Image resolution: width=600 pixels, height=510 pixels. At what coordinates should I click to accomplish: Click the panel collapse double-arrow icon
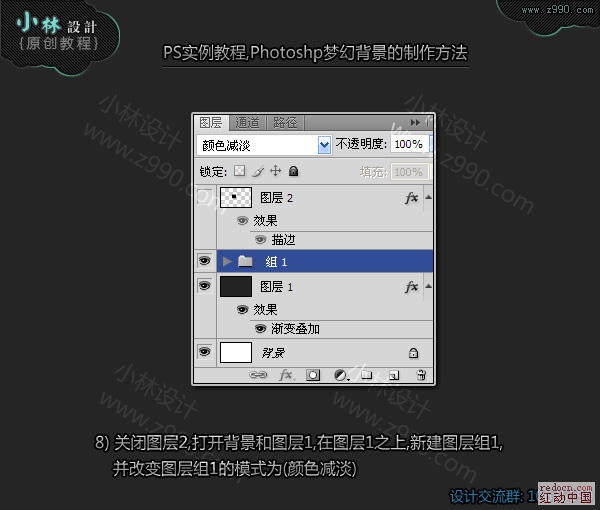415,122
